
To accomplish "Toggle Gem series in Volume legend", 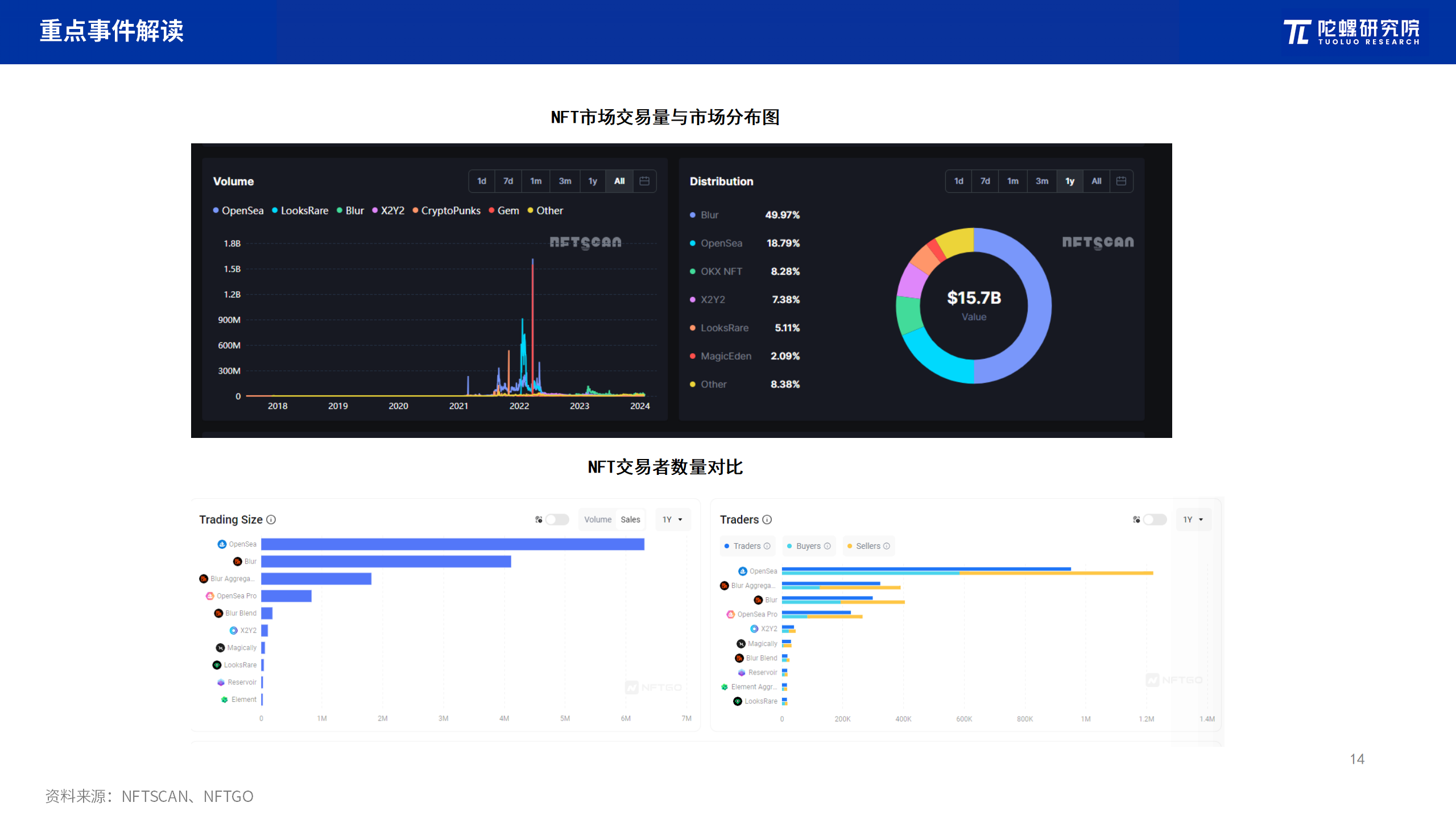I will click(x=504, y=210).
